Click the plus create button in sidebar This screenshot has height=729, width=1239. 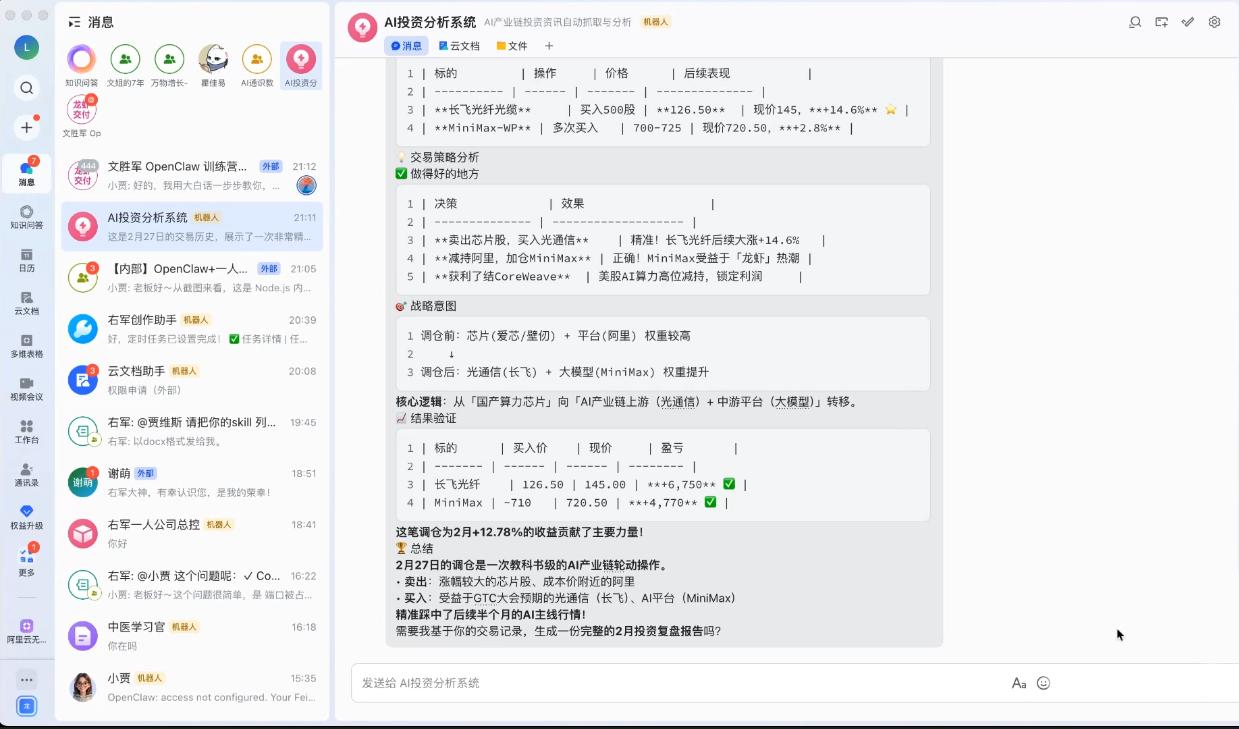click(27, 128)
